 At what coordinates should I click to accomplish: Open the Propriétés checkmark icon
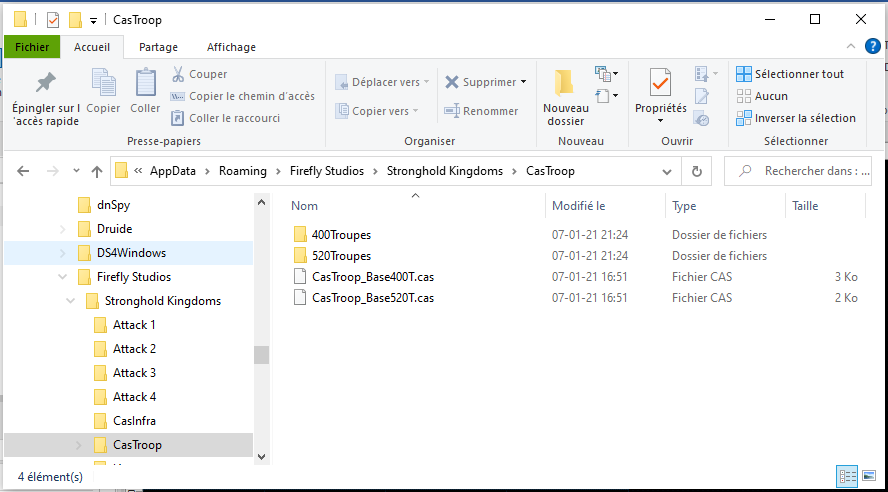click(x=660, y=84)
